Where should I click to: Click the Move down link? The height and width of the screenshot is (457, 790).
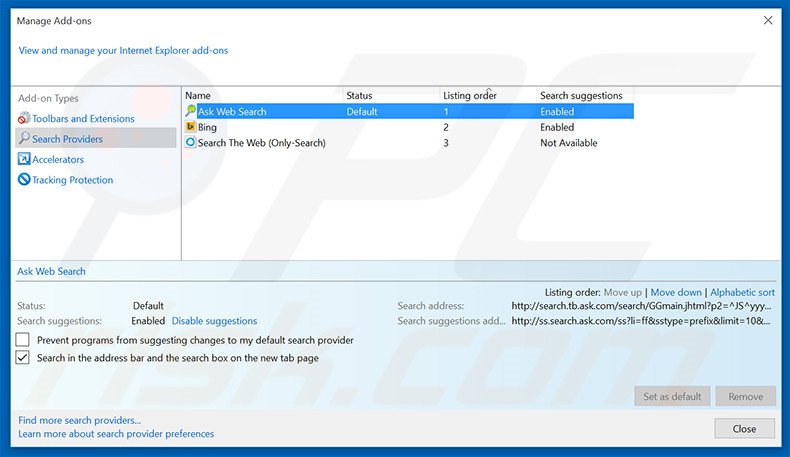pyautogui.click(x=676, y=292)
